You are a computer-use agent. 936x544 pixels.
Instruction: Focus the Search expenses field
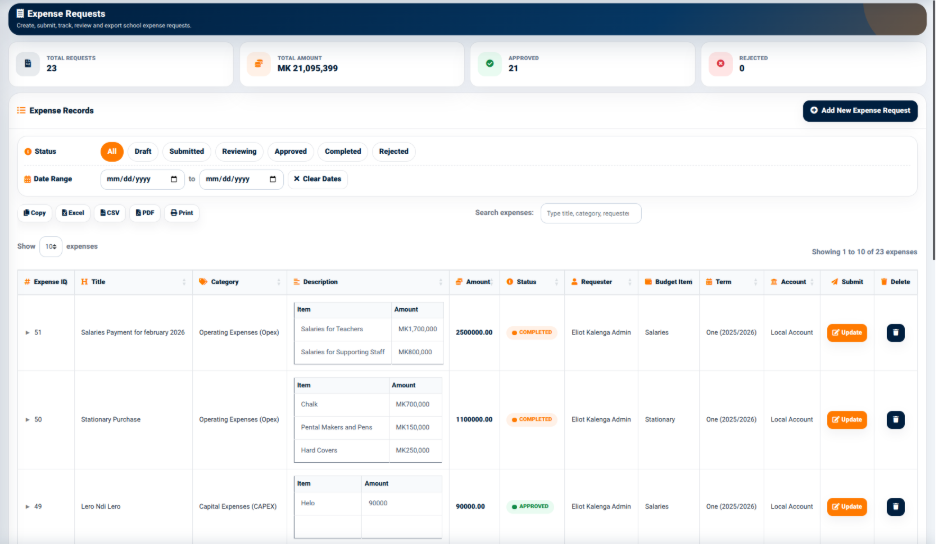tap(590, 214)
